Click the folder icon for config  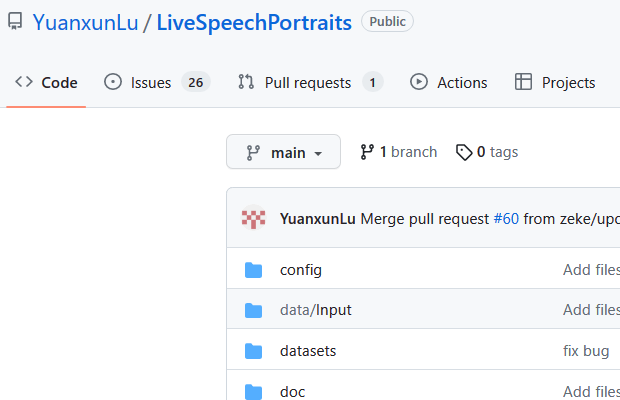pos(253,270)
